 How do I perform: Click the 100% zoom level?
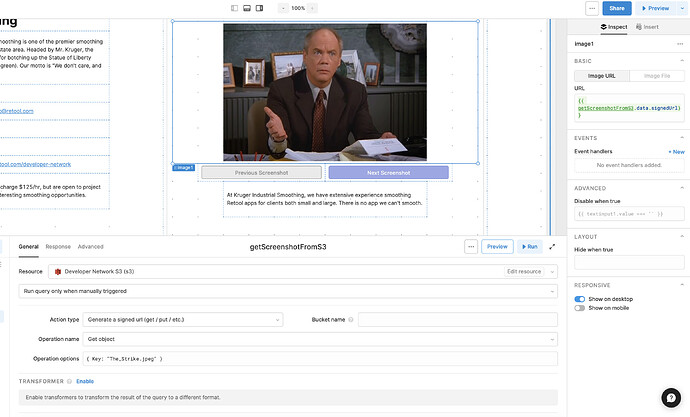point(298,8)
